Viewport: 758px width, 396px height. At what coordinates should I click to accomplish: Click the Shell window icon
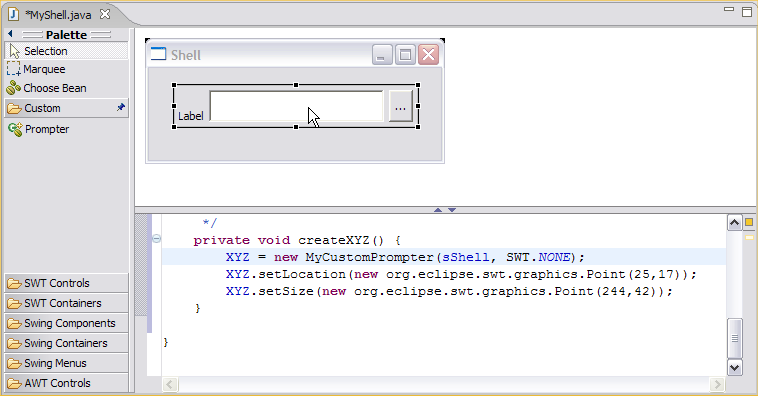click(x=158, y=54)
